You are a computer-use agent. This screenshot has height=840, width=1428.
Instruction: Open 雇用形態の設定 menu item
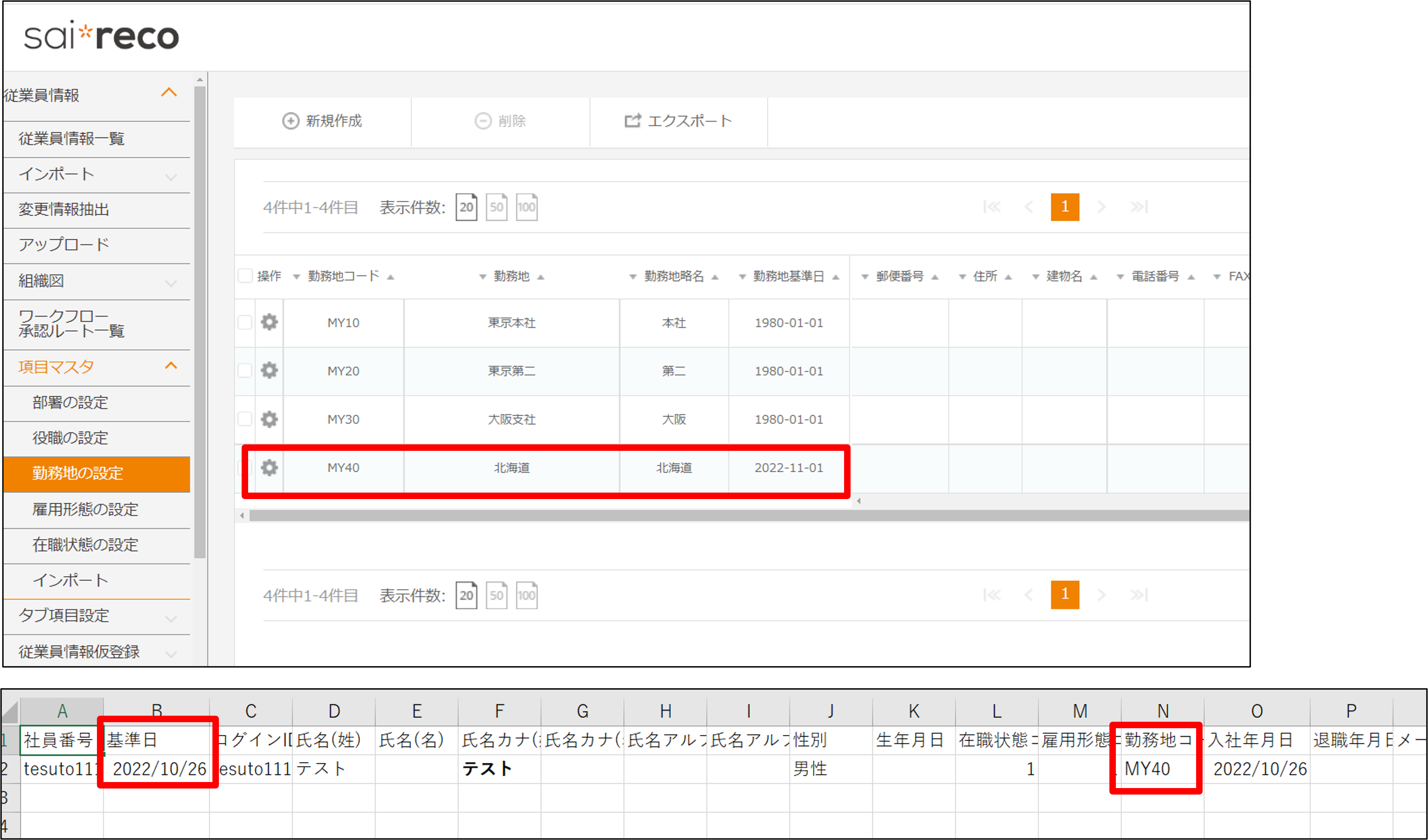click(97, 510)
